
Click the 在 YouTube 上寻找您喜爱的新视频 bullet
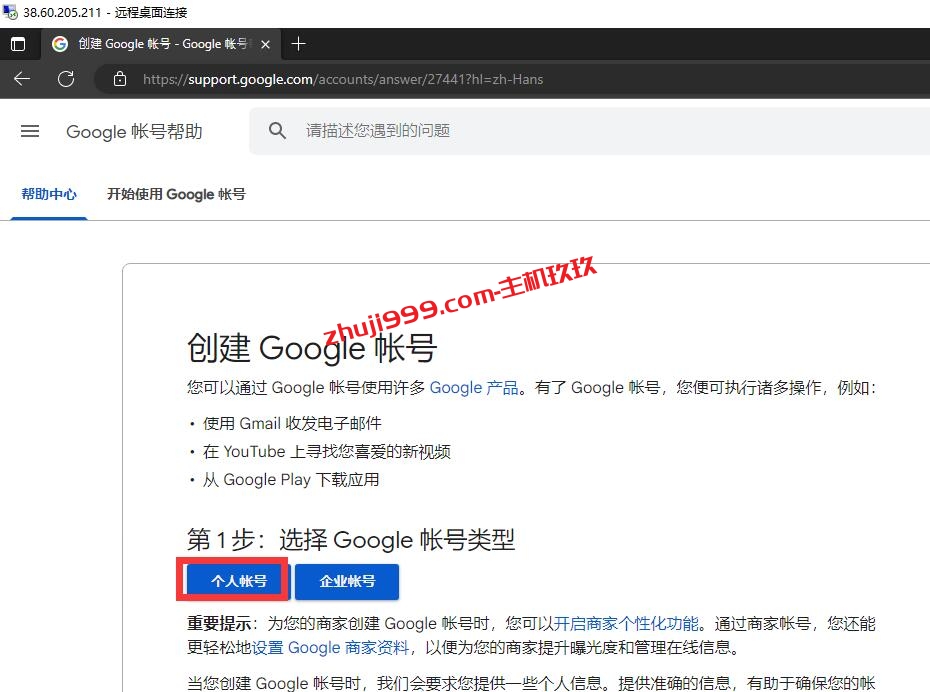(327, 452)
